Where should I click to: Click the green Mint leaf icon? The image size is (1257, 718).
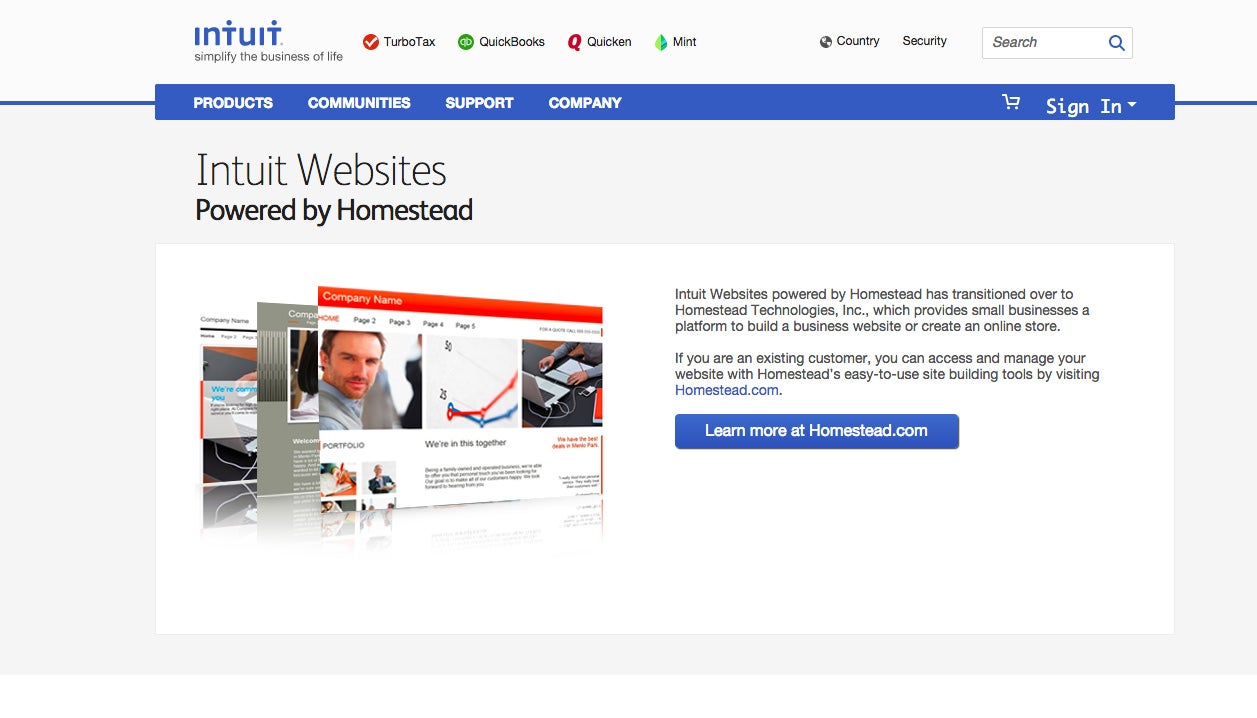(x=661, y=42)
